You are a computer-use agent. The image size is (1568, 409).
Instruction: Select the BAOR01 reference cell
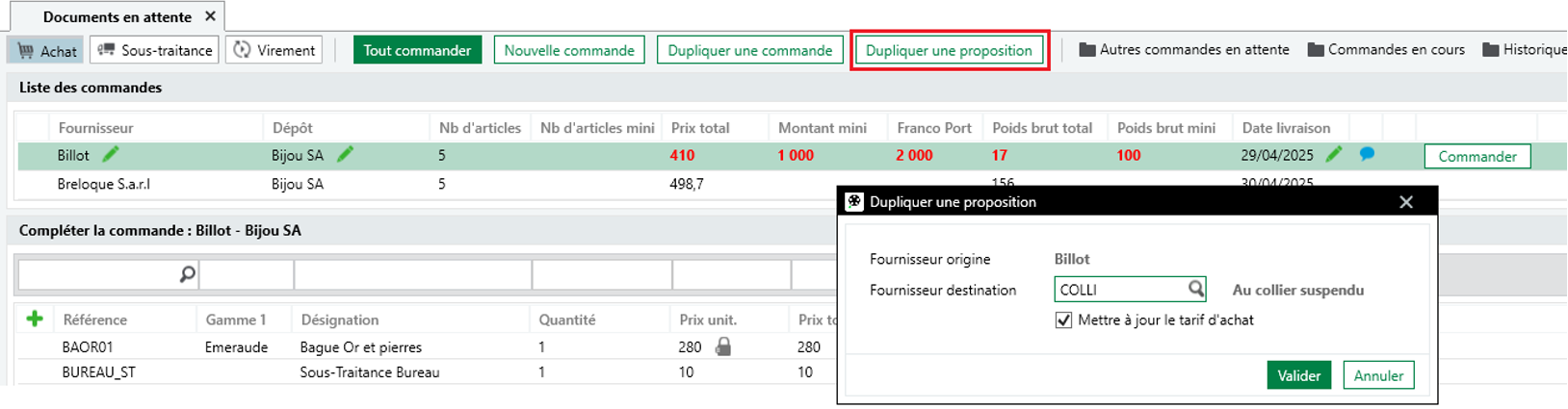click(88, 346)
